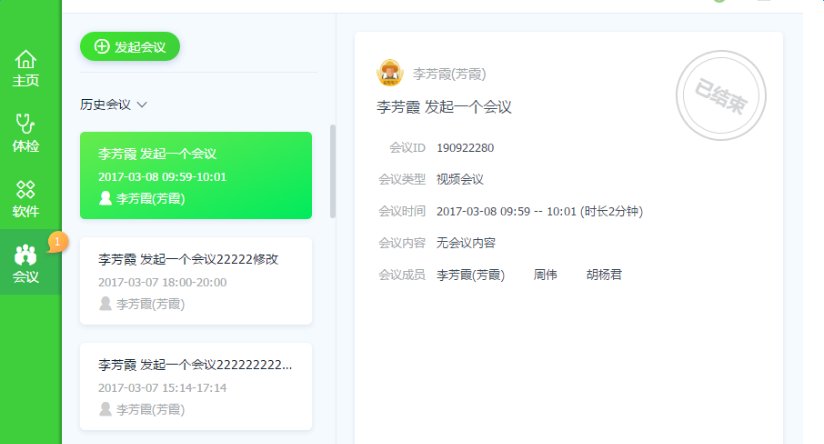Click member 李芳霞(芳霞) in 会议成员 row
The width and height of the screenshot is (824, 444).
[470, 275]
